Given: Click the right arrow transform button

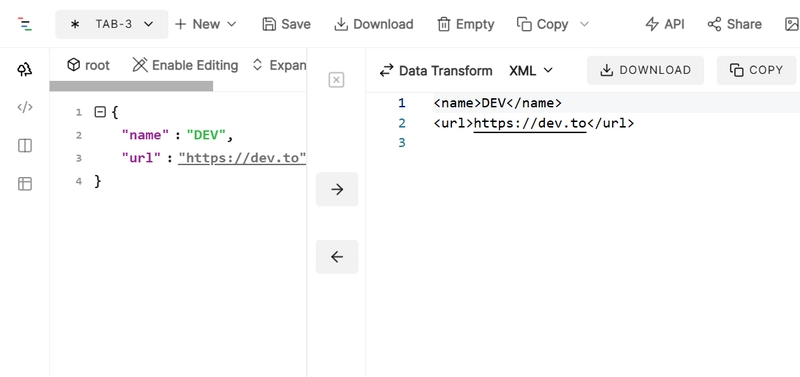Looking at the screenshot, I should 337,189.
